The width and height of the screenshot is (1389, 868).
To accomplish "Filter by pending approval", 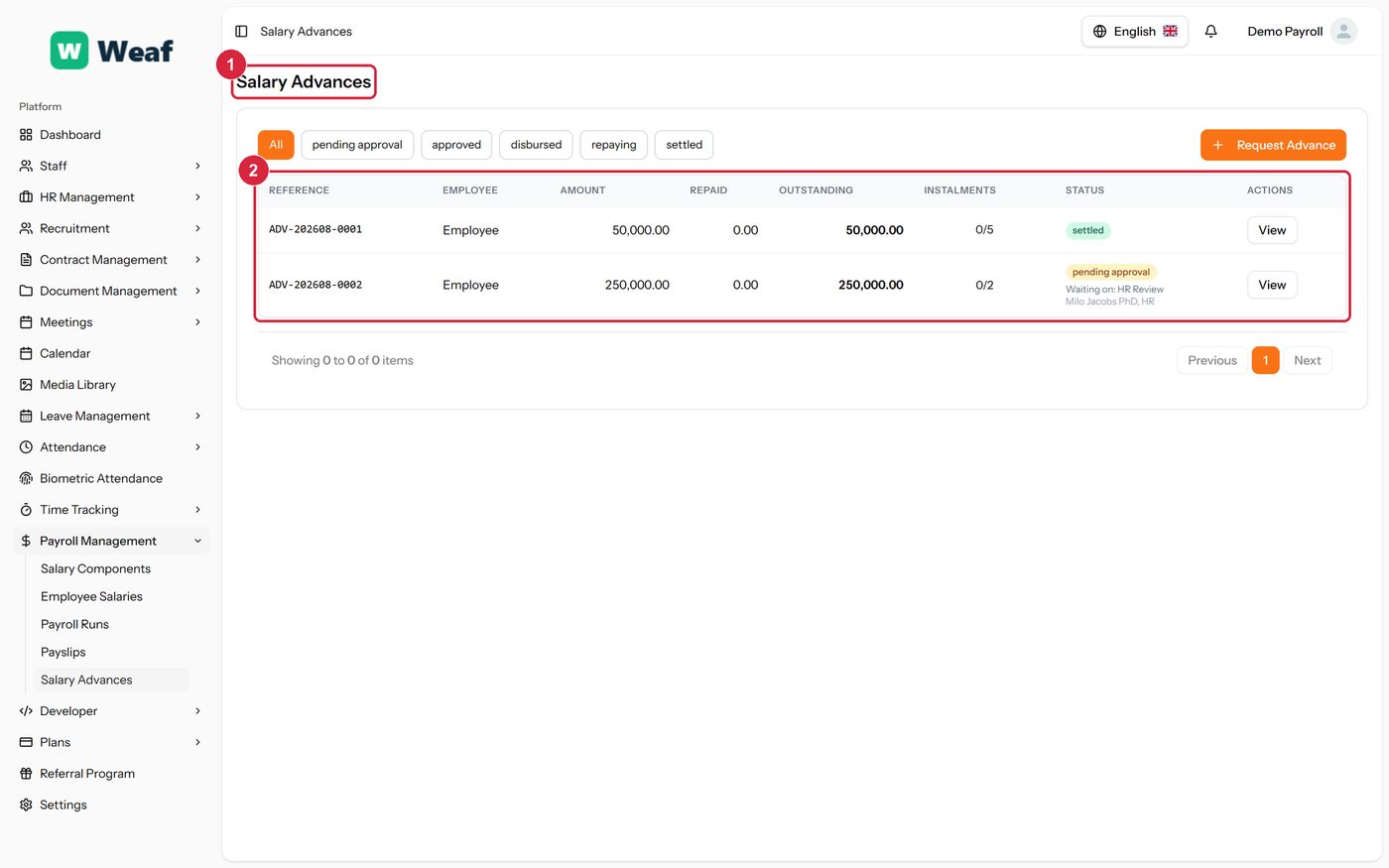I will [357, 145].
